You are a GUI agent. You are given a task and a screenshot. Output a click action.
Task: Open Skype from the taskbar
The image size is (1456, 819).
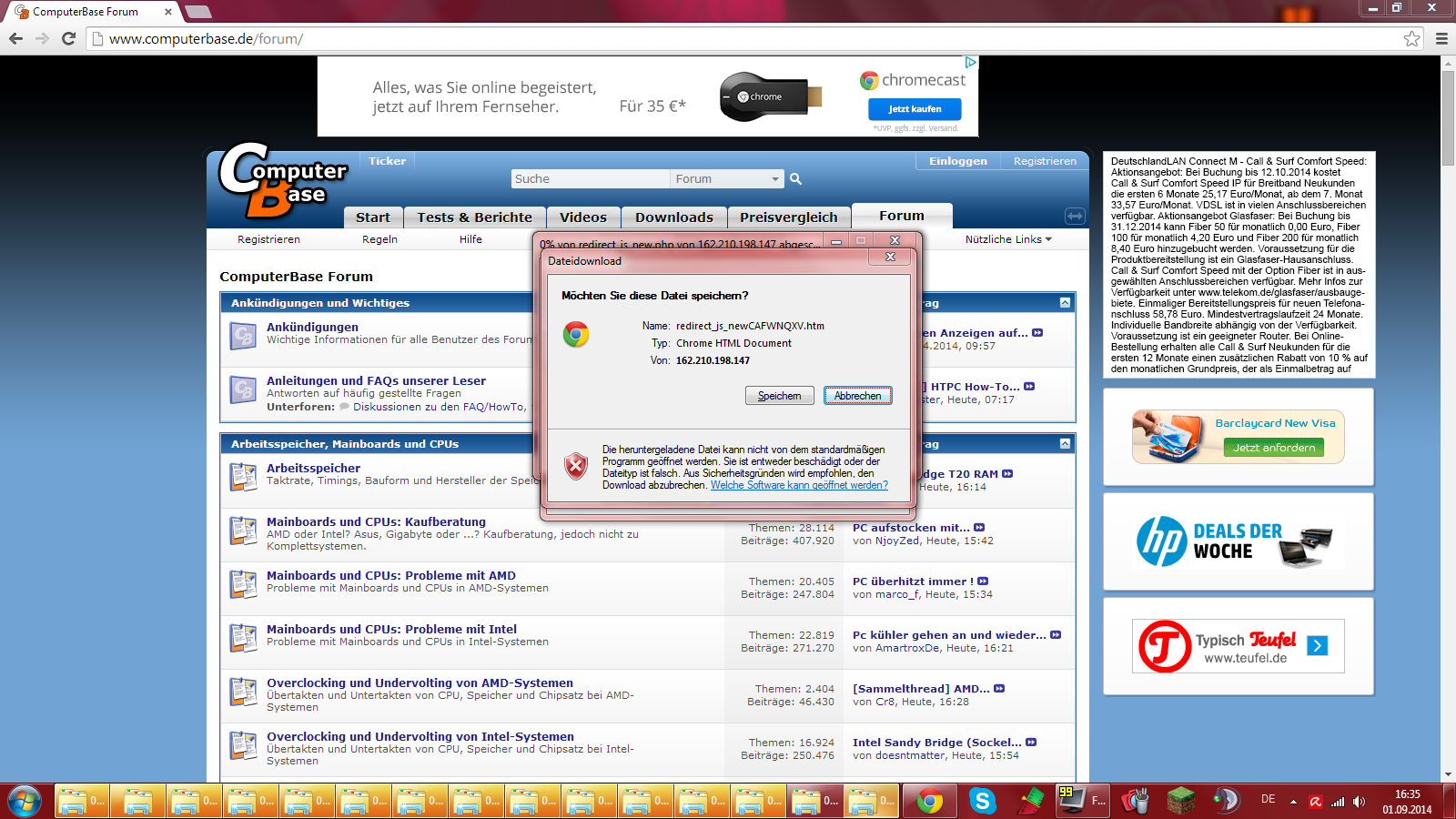pyautogui.click(x=982, y=802)
